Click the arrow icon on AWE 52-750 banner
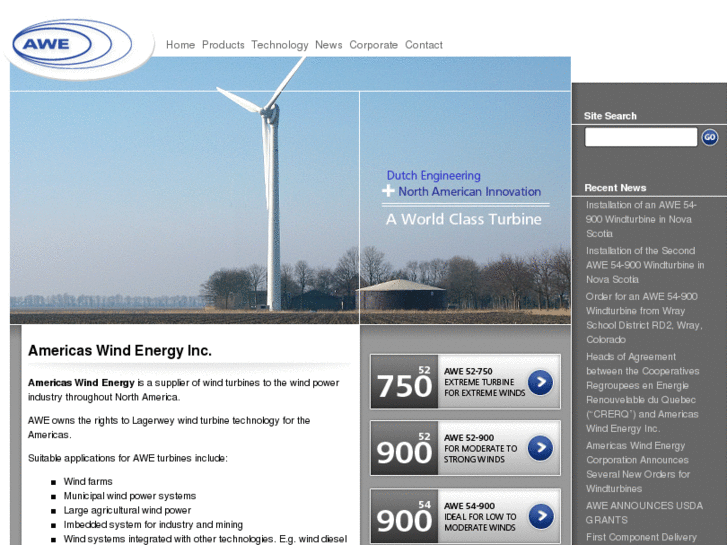Viewport: 727px width, 545px height. [x=540, y=382]
